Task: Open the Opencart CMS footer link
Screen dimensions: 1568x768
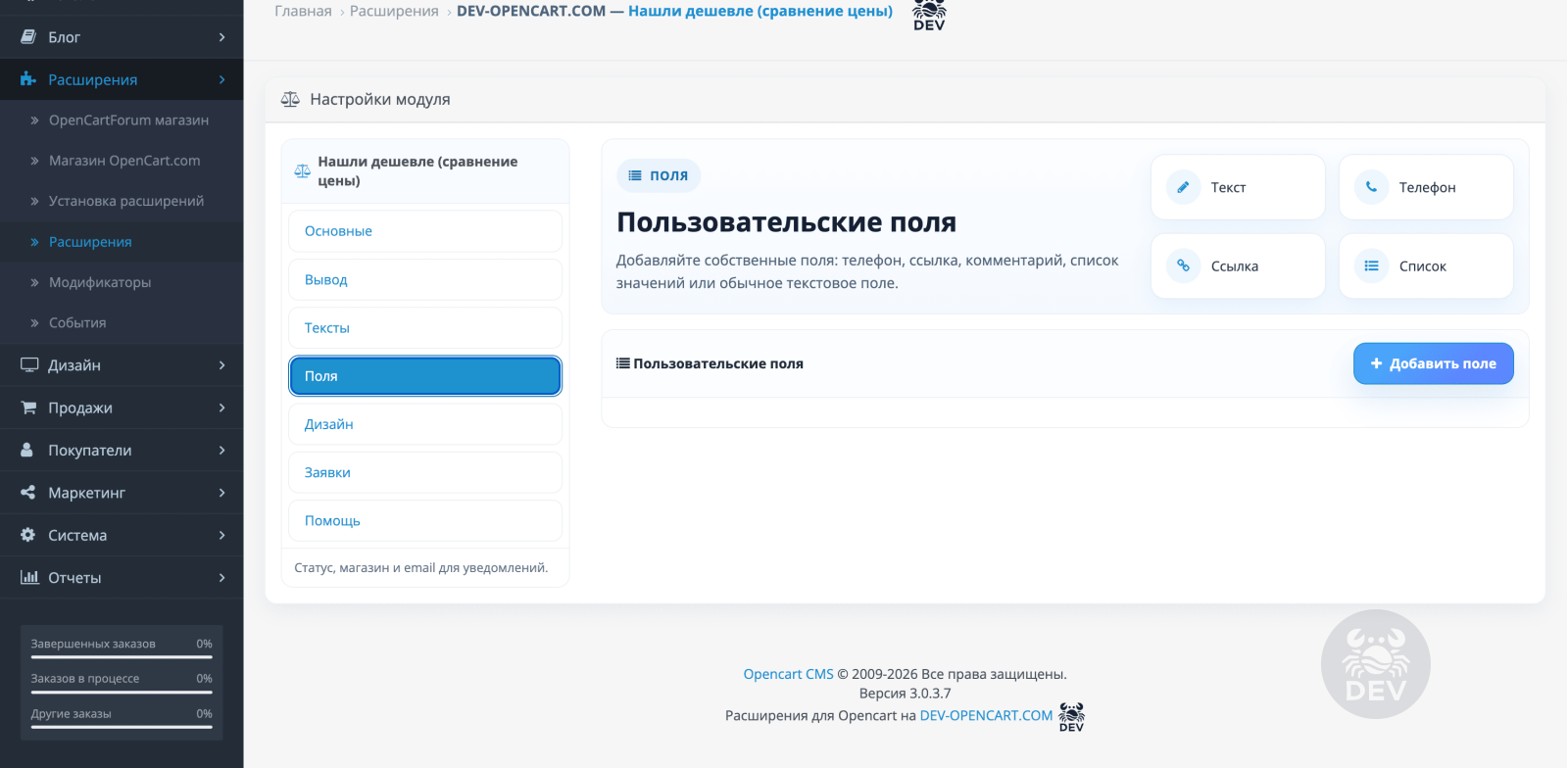Action: coord(788,674)
